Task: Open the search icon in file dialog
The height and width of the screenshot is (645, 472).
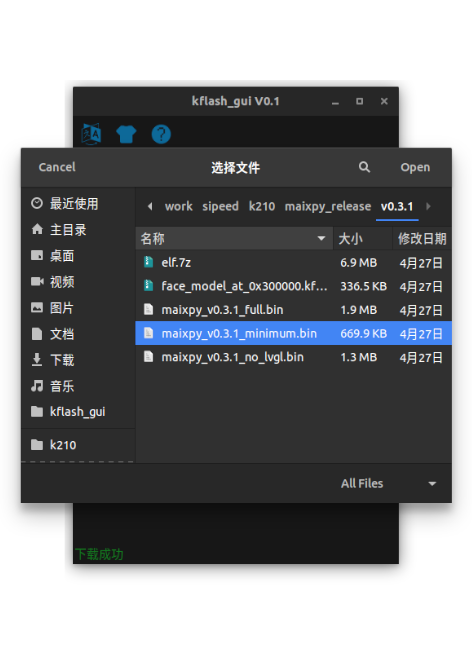Action: coord(364,167)
